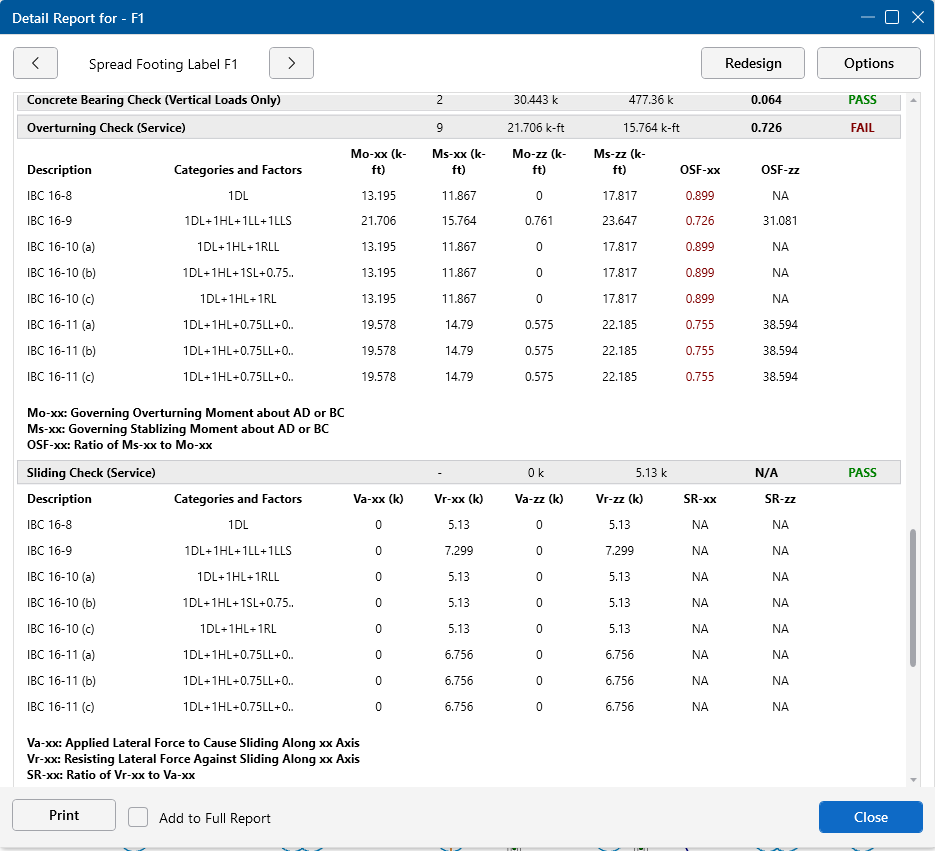This screenshot has height=851, width=935.
Task: Select the Spread Footing Label F1 text
Action: [163, 64]
